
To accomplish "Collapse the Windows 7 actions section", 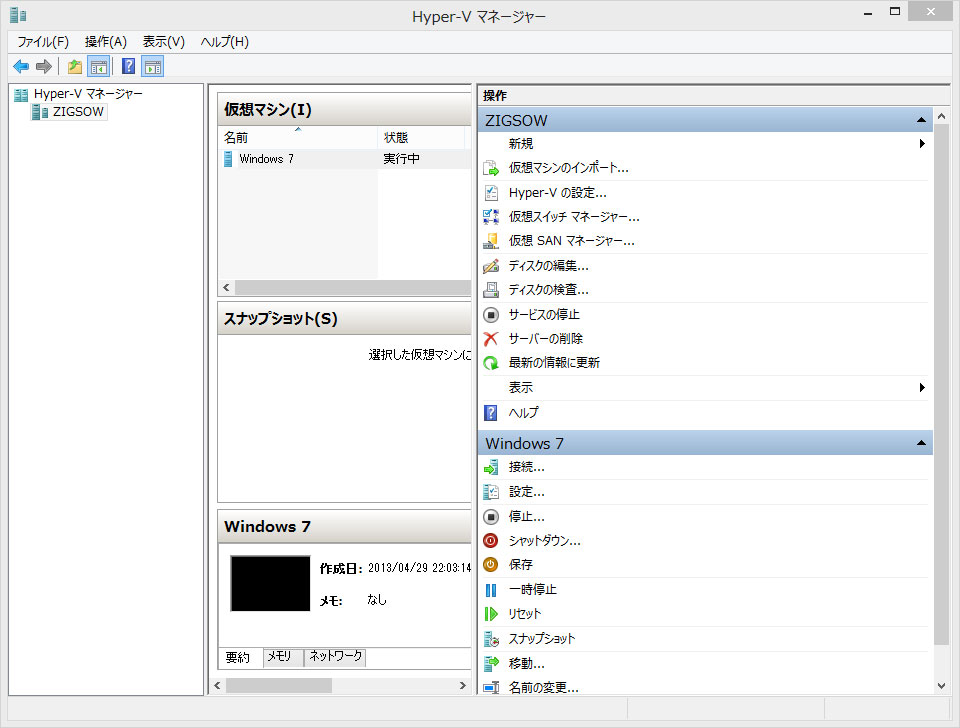I will click(x=921, y=443).
